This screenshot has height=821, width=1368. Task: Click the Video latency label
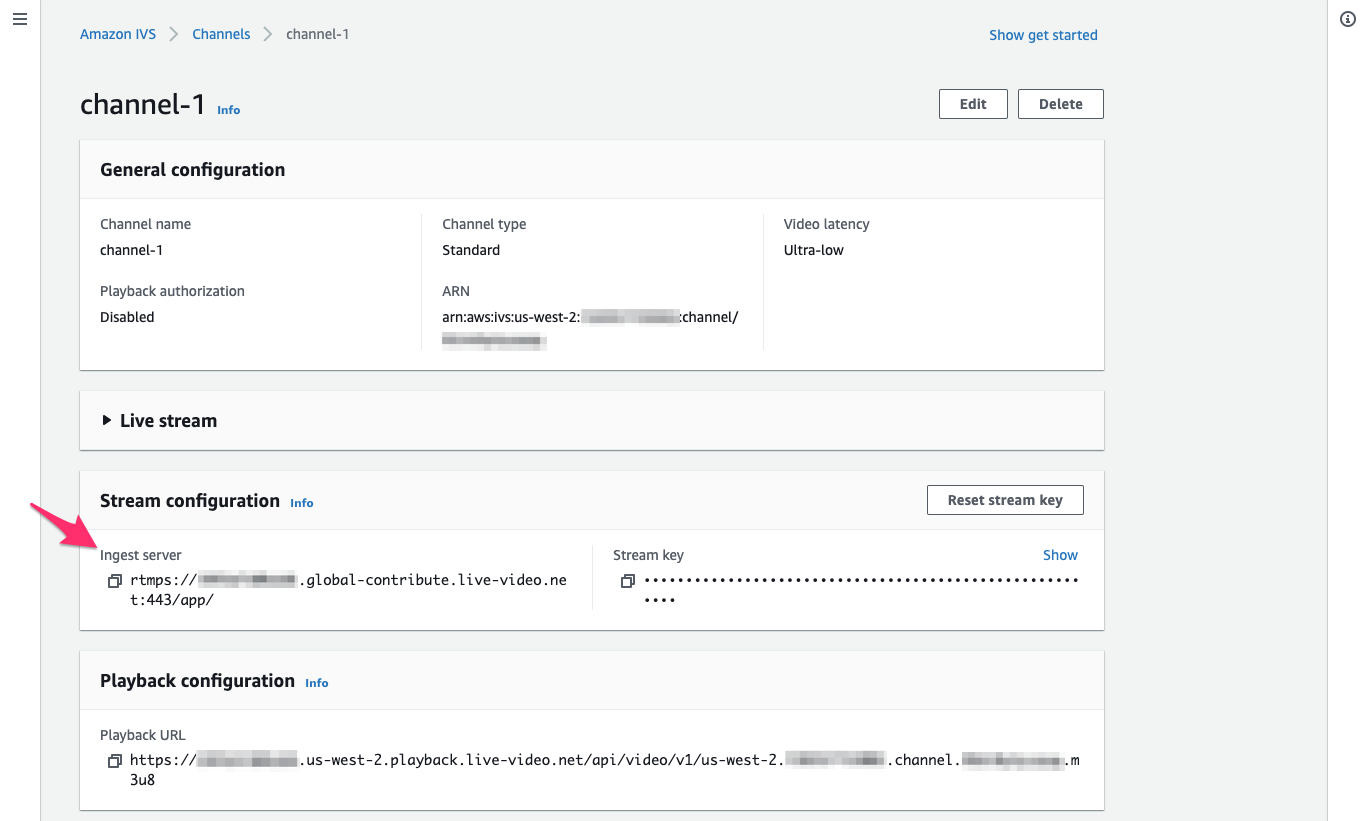point(827,224)
